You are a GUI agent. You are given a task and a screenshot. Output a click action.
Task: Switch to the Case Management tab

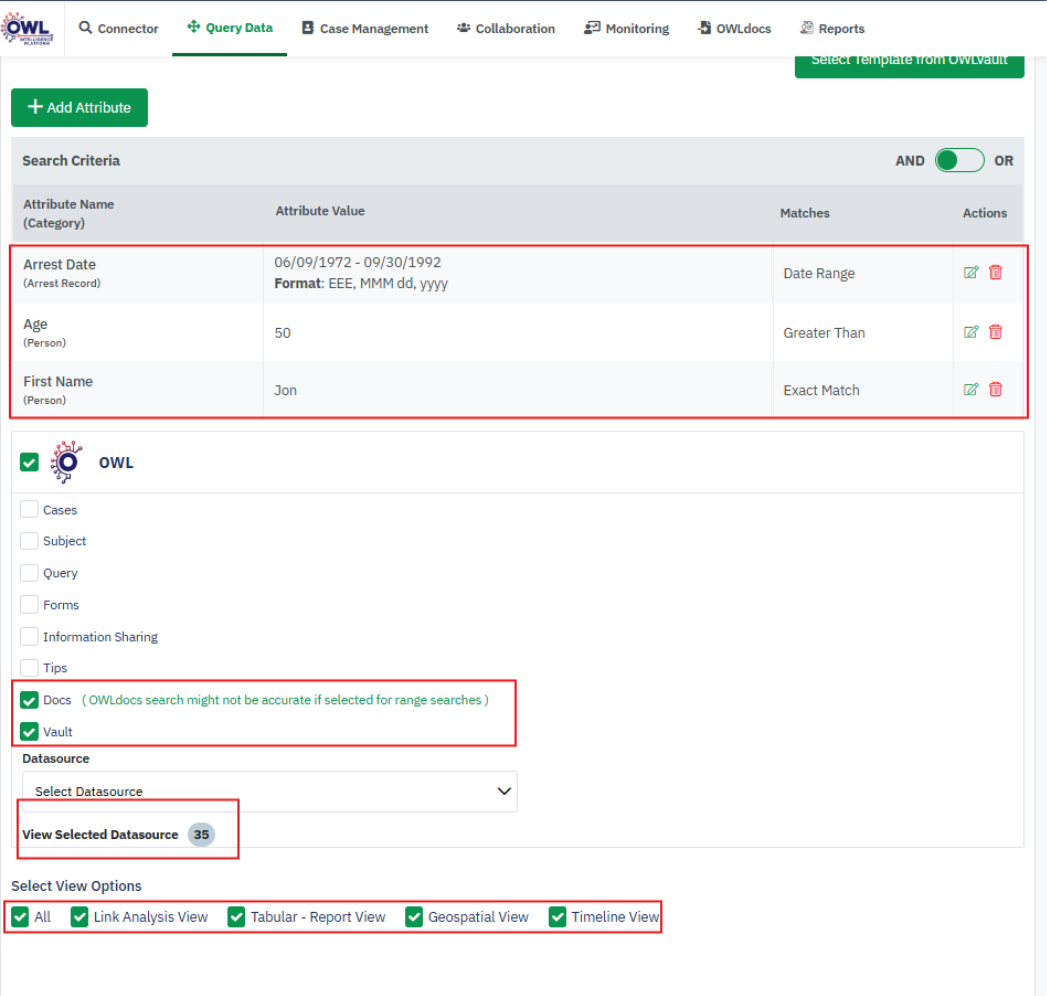(x=364, y=28)
